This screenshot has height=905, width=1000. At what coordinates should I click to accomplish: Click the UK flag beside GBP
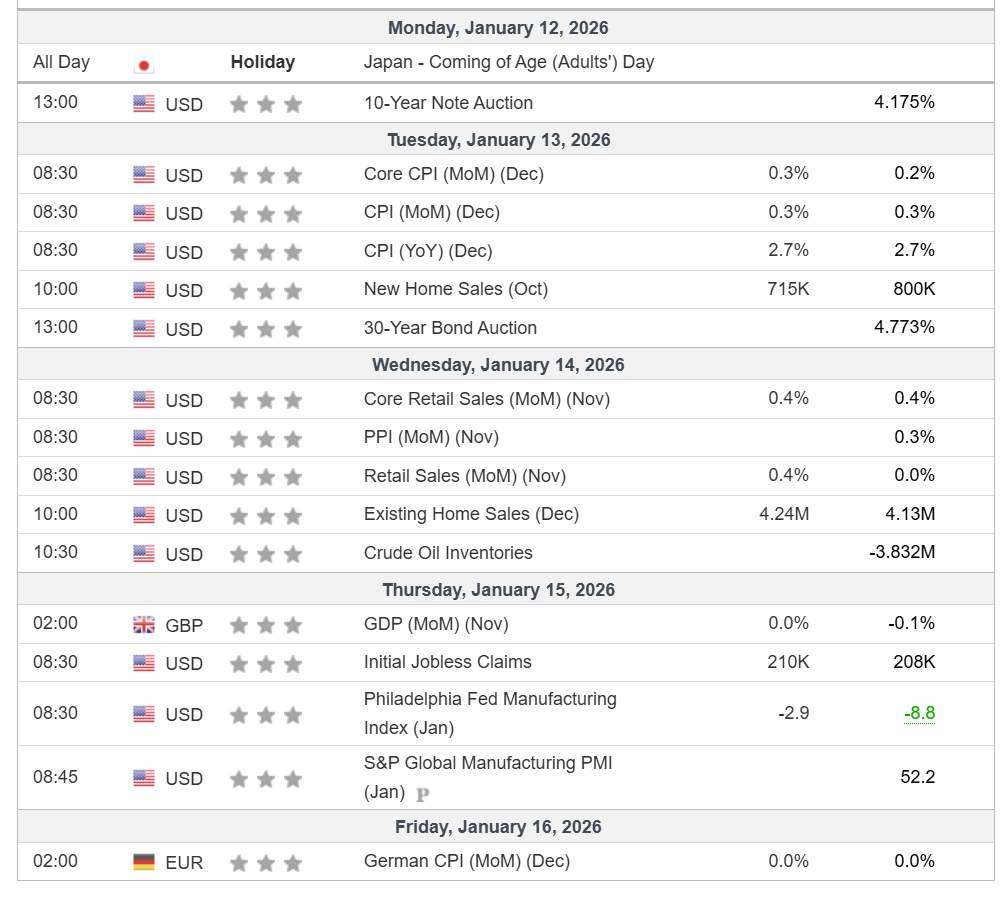coord(144,625)
